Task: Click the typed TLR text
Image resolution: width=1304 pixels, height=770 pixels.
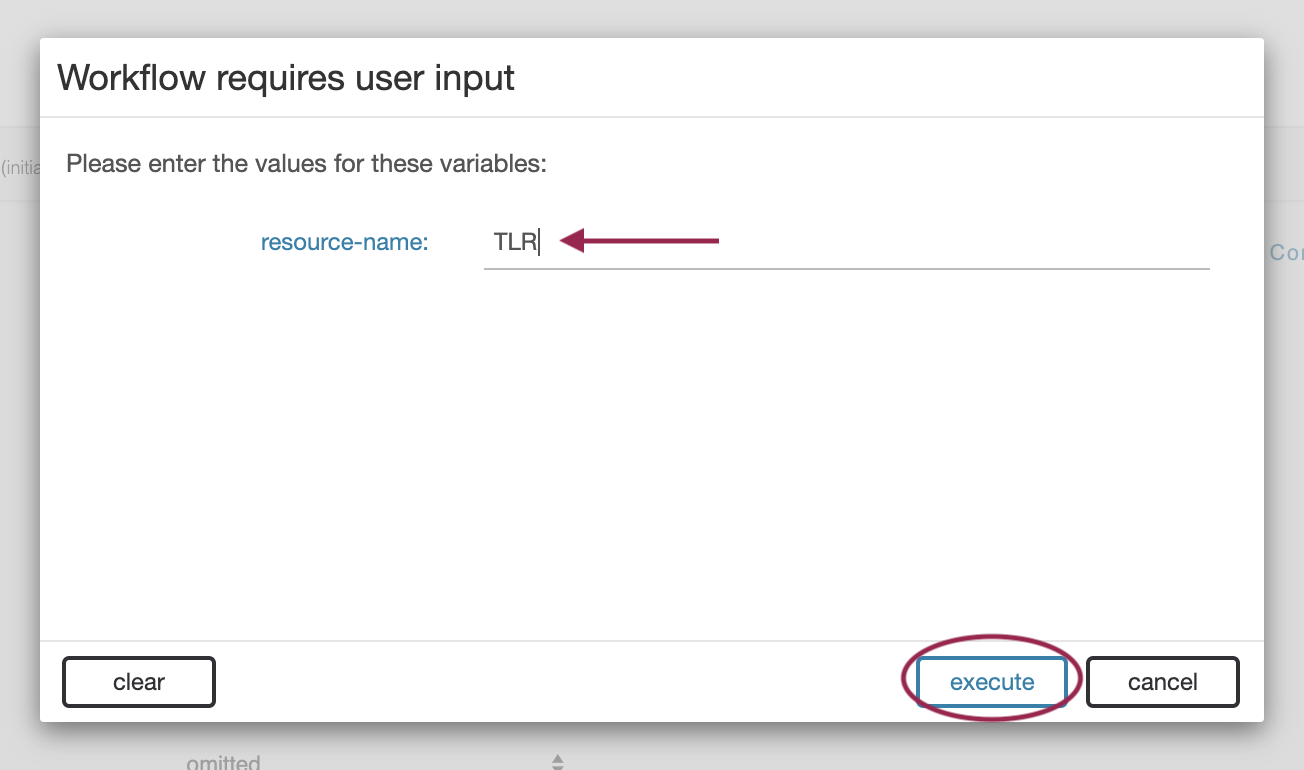Action: (x=515, y=242)
